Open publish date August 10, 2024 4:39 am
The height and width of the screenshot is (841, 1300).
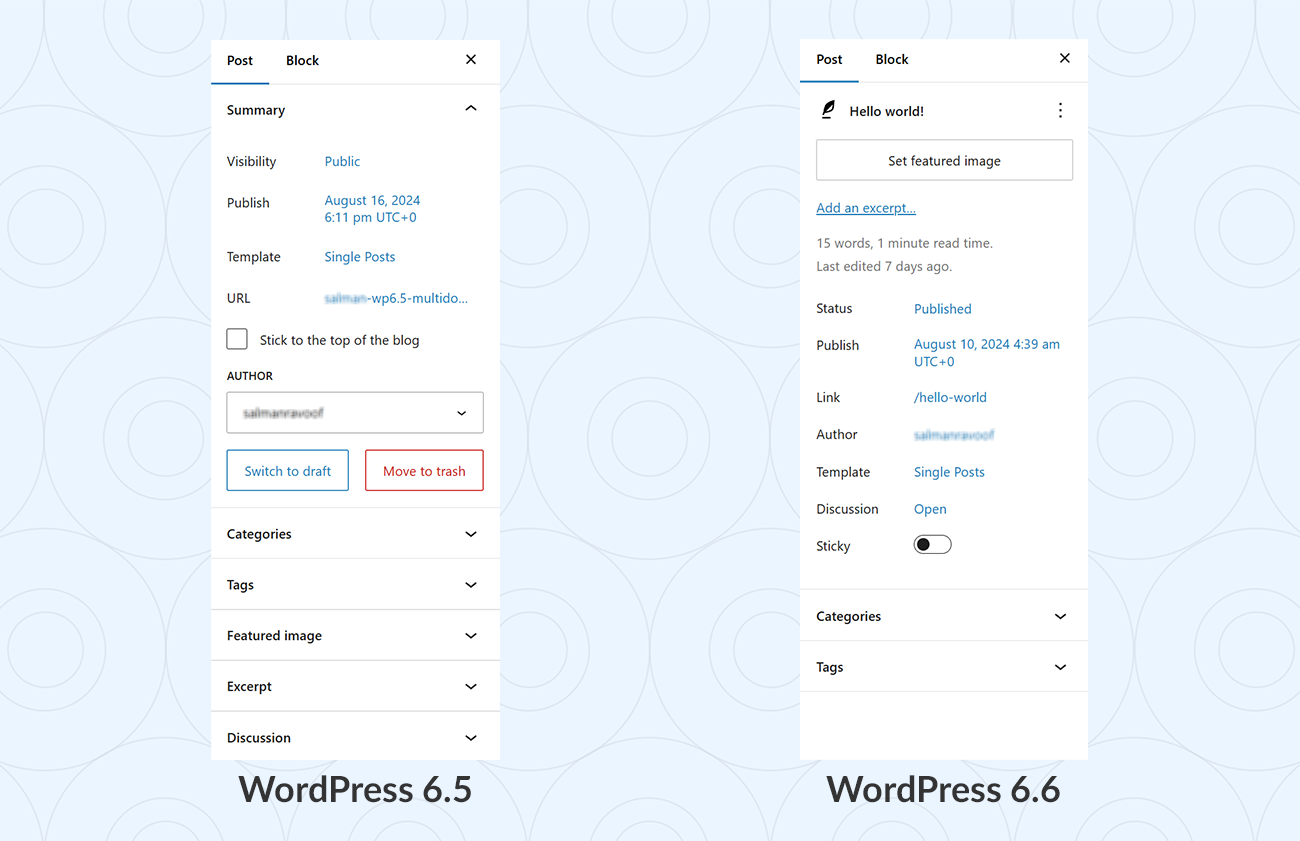coord(987,353)
